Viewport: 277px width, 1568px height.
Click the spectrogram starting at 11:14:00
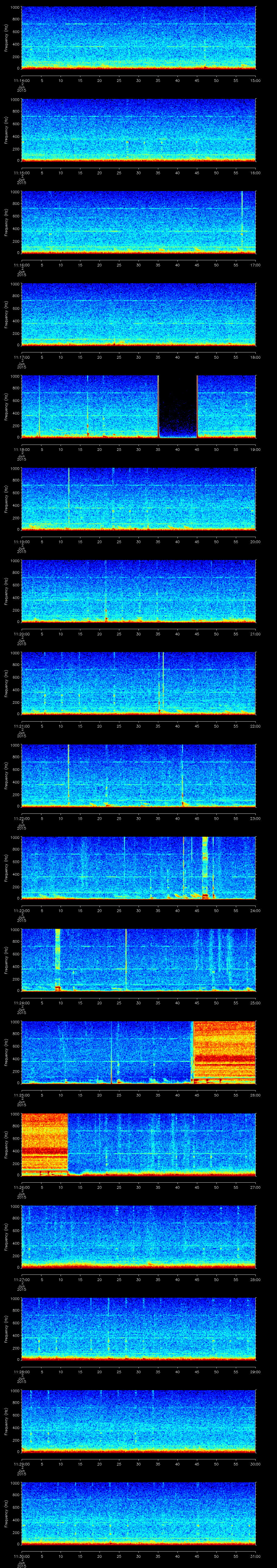pyautogui.click(x=138, y=38)
